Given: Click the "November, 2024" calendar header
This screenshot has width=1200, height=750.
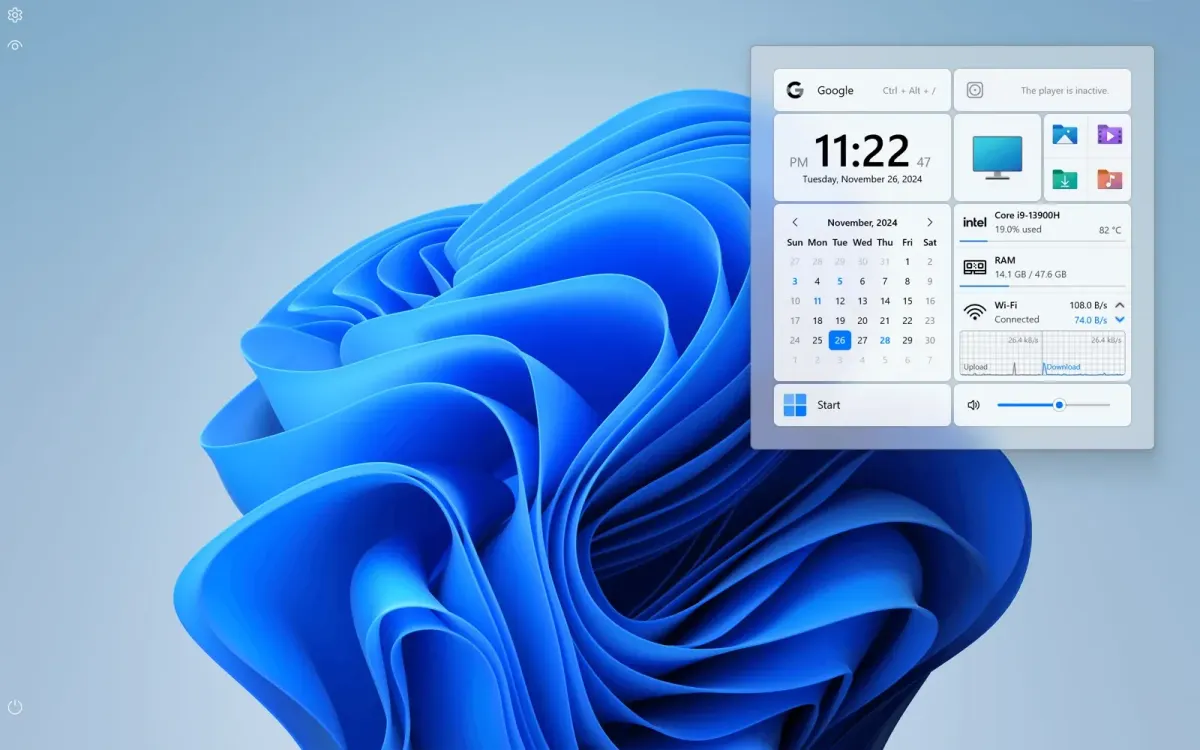Looking at the screenshot, I should (x=862, y=223).
